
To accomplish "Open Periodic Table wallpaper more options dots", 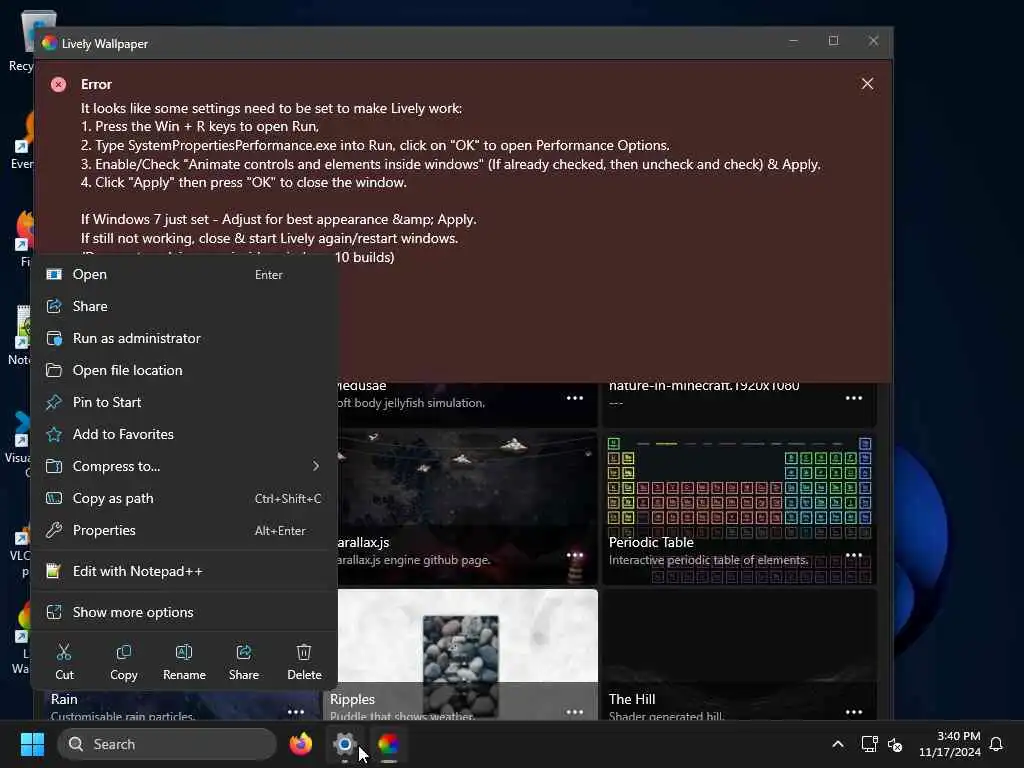I will [x=854, y=554].
